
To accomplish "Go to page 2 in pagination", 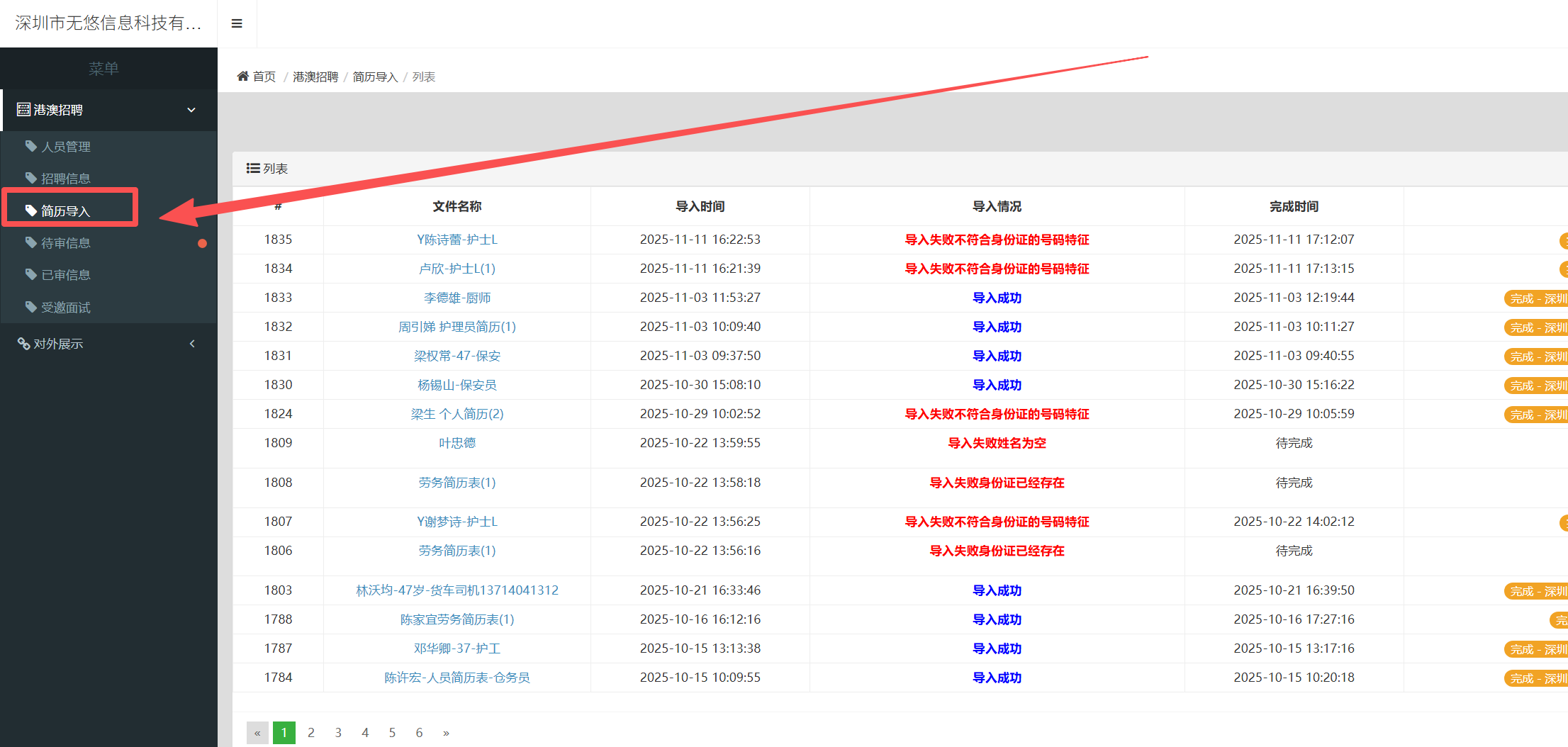I will pyautogui.click(x=311, y=732).
